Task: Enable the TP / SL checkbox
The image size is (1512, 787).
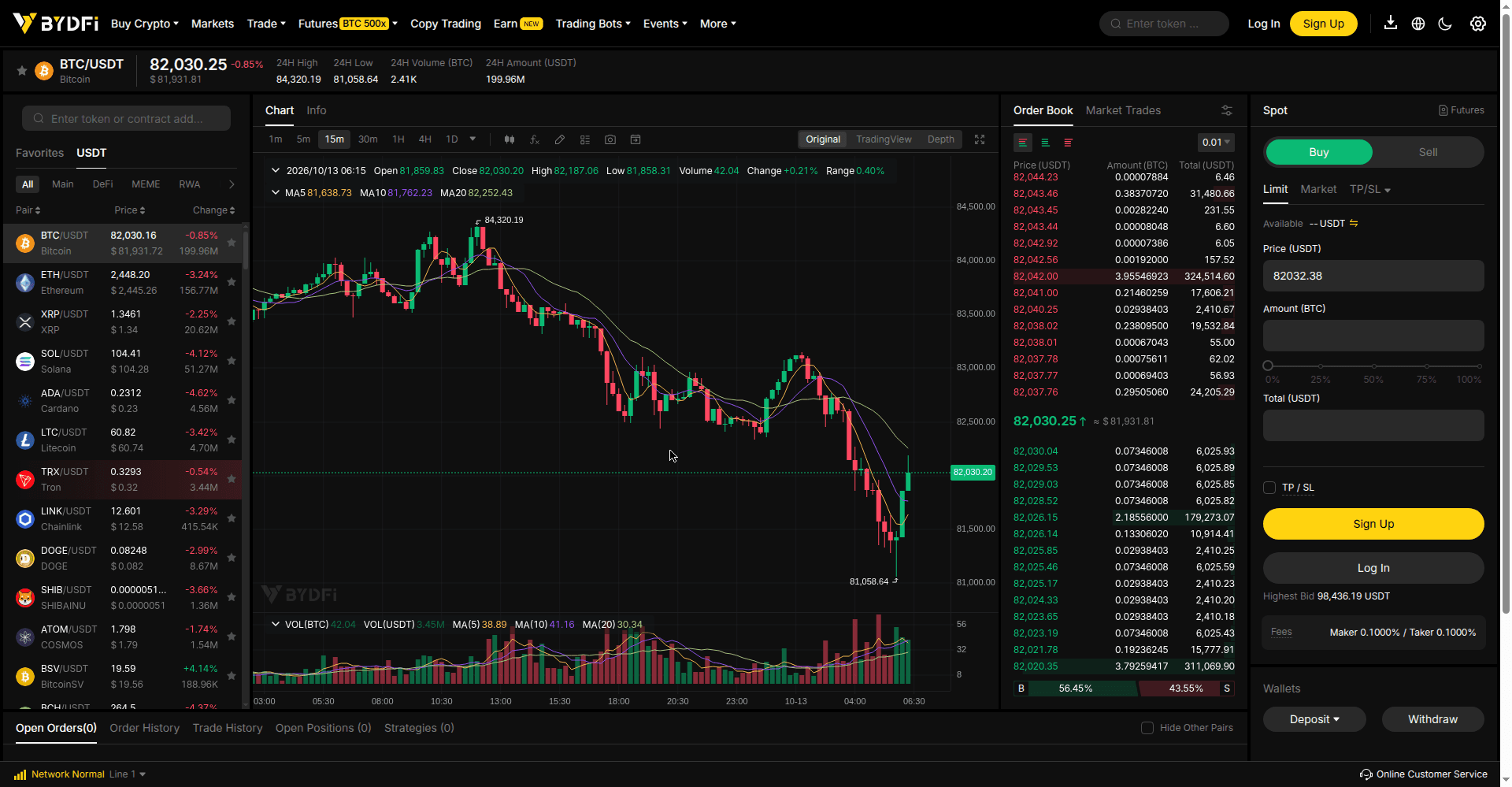Action: pyautogui.click(x=1269, y=488)
